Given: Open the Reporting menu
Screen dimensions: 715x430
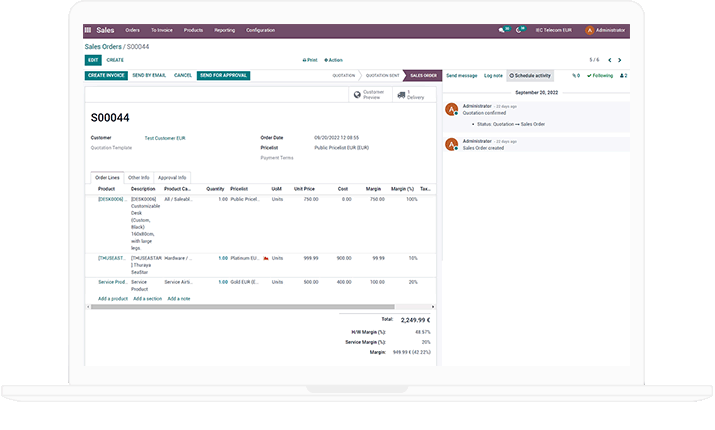Looking at the screenshot, I should click(224, 30).
